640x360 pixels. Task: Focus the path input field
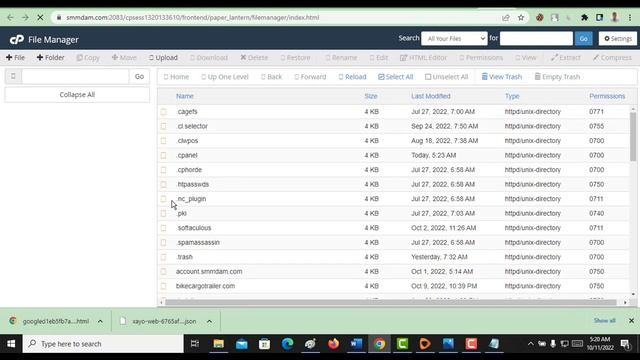pos(75,76)
